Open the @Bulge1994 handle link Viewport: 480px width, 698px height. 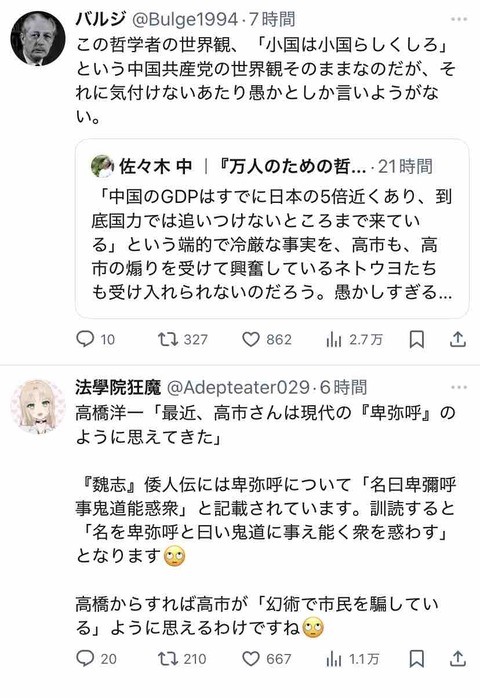tap(184, 20)
